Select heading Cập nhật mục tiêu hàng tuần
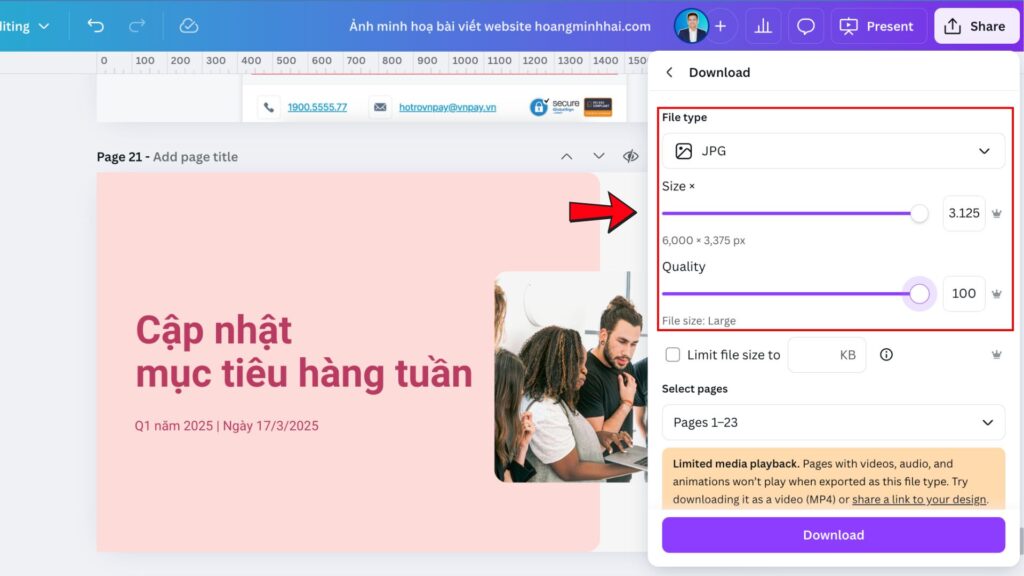 [304, 351]
